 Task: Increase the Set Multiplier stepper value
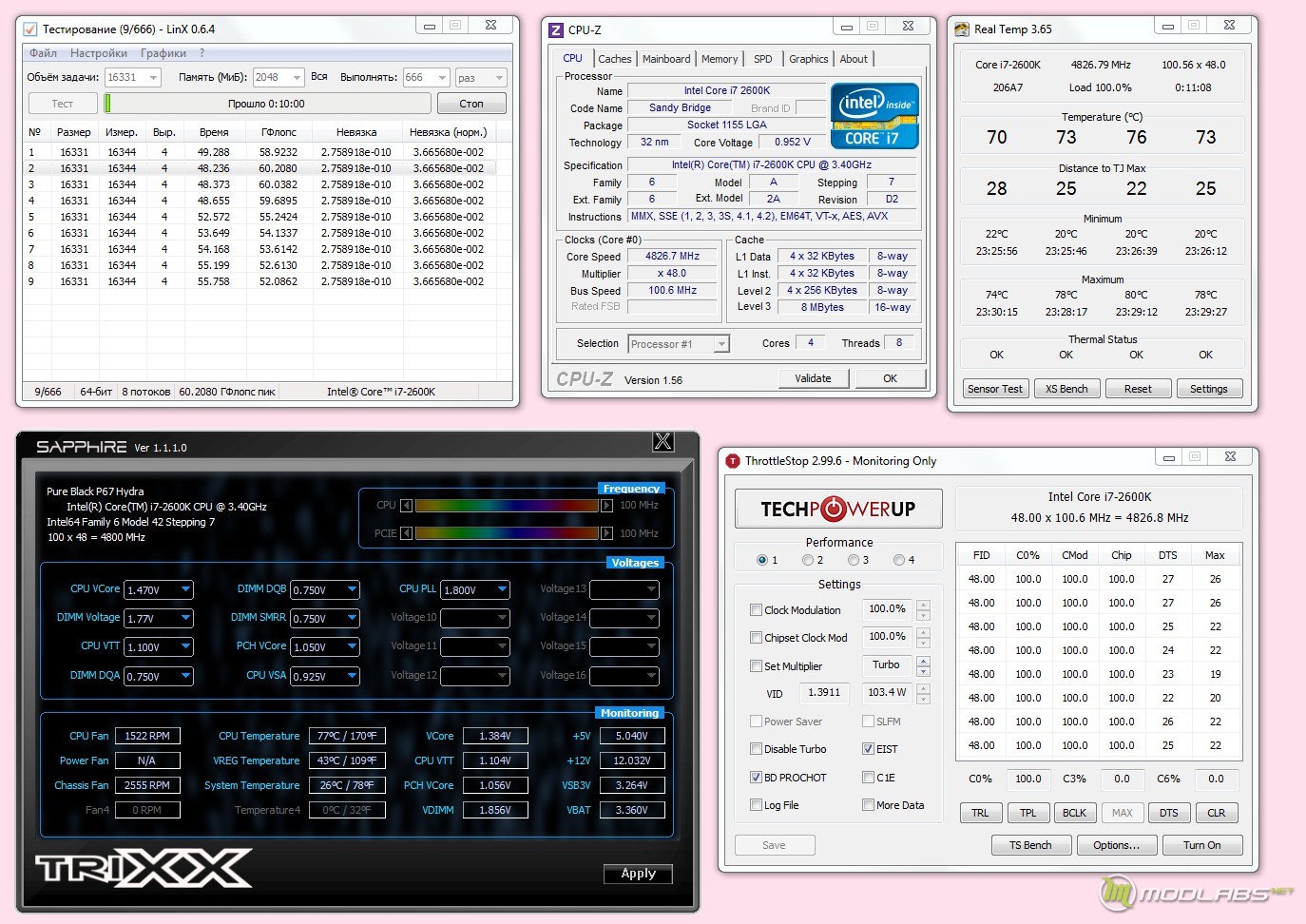tap(923, 661)
